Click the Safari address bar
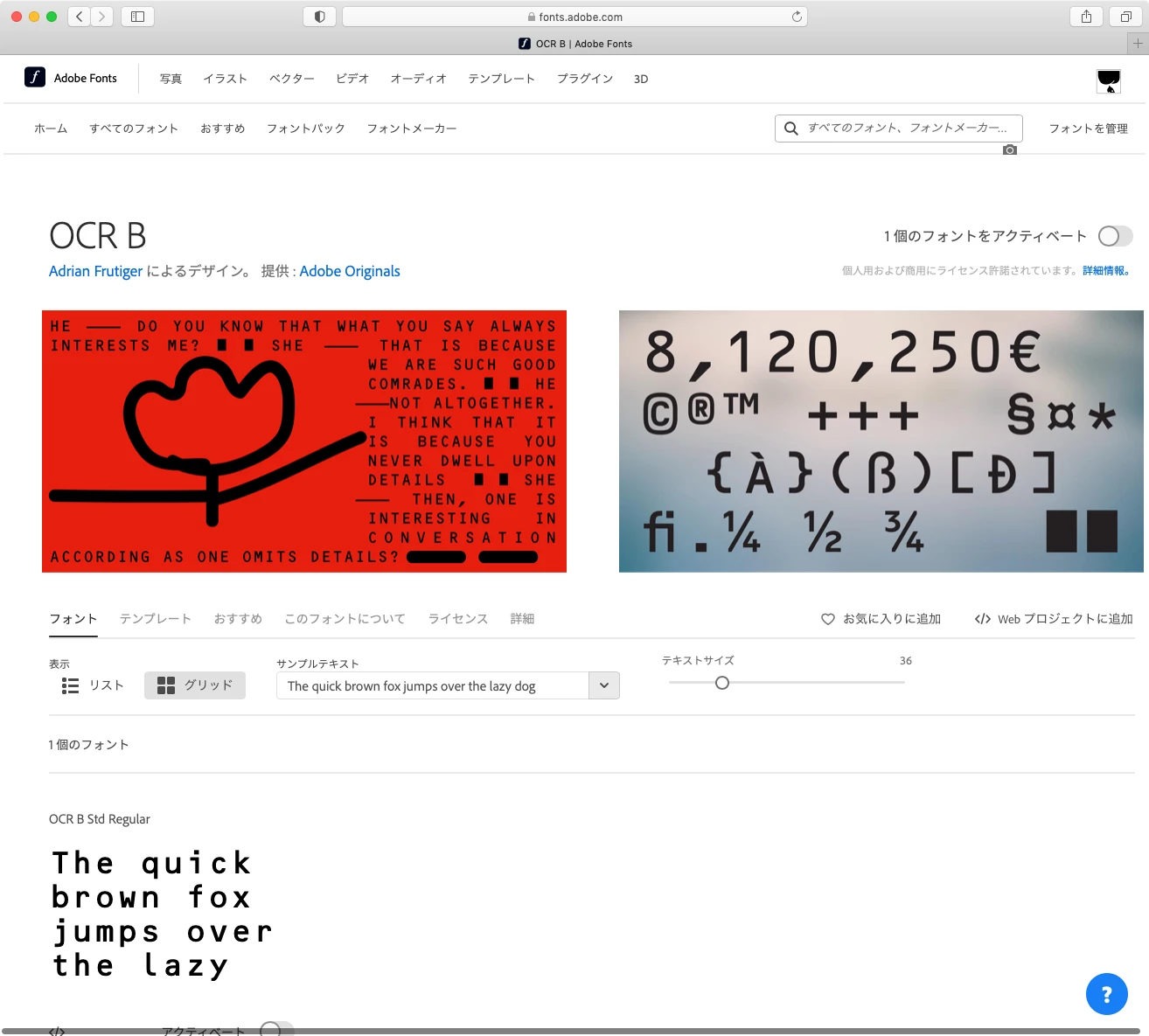 [x=574, y=17]
